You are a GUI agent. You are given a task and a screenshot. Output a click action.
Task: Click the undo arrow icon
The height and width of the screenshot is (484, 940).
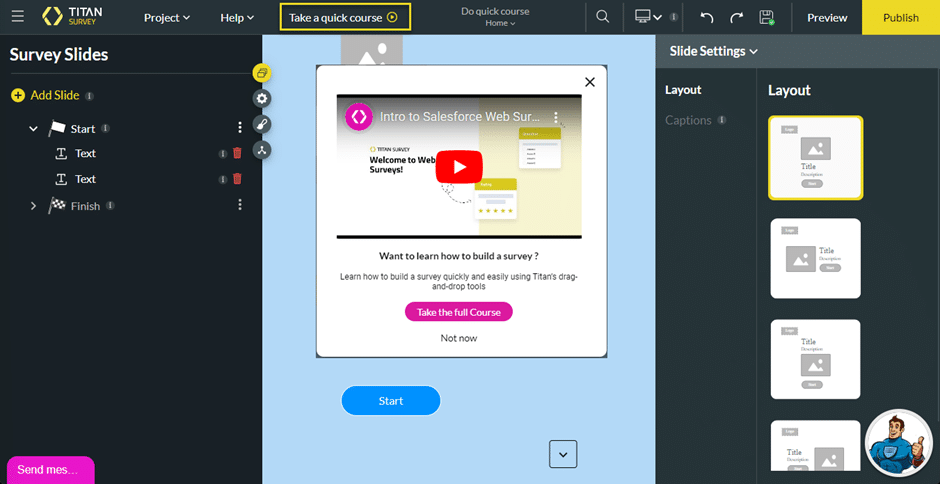pyautogui.click(x=707, y=18)
